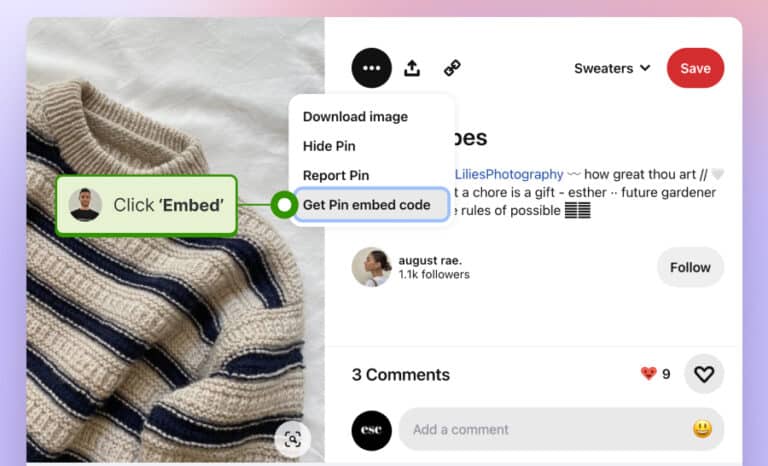Screen dimensions: 768x466
Task: Click the visual search lens icon
Action: (292, 439)
